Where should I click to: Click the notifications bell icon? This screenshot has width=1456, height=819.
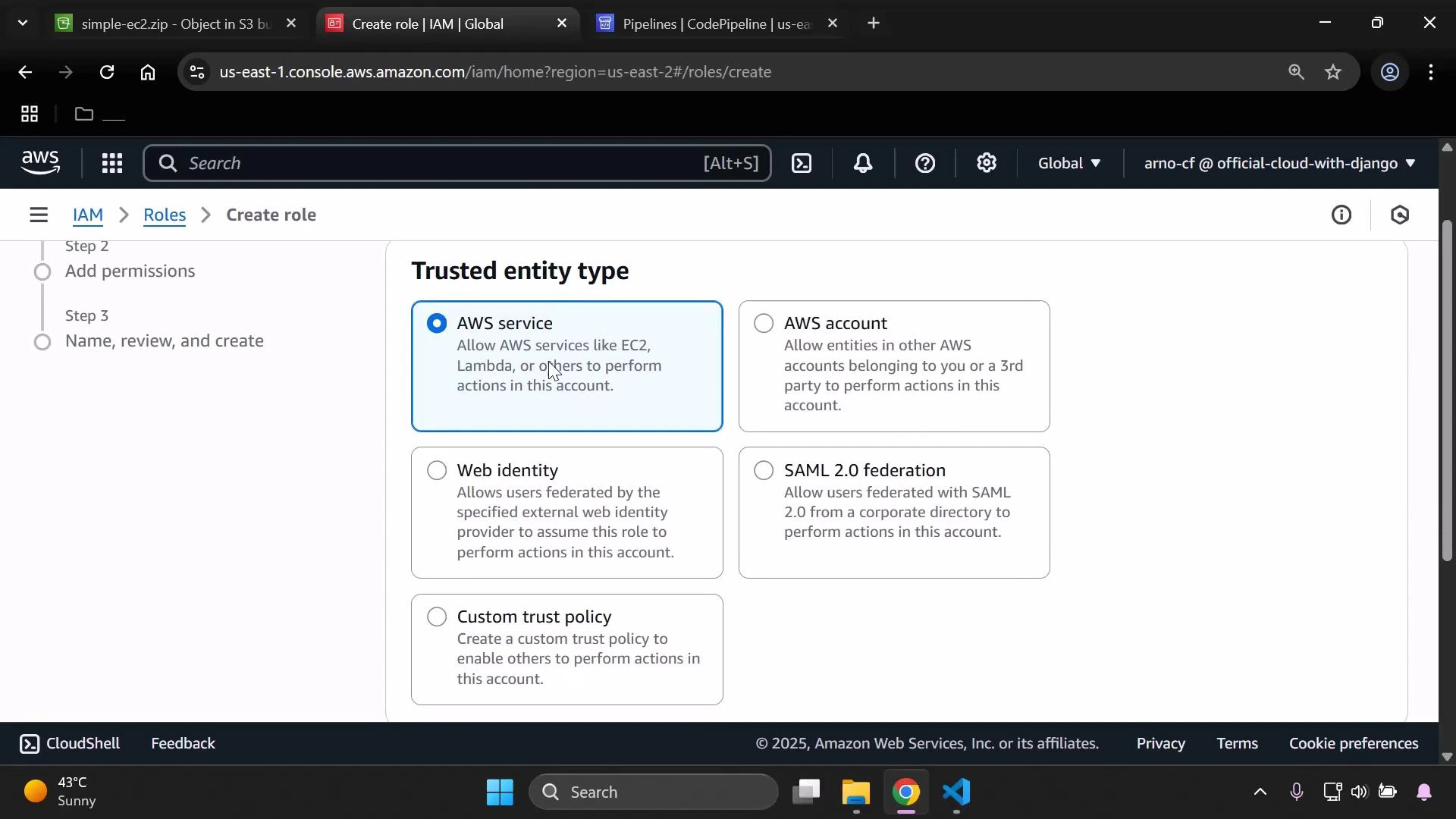(x=863, y=163)
